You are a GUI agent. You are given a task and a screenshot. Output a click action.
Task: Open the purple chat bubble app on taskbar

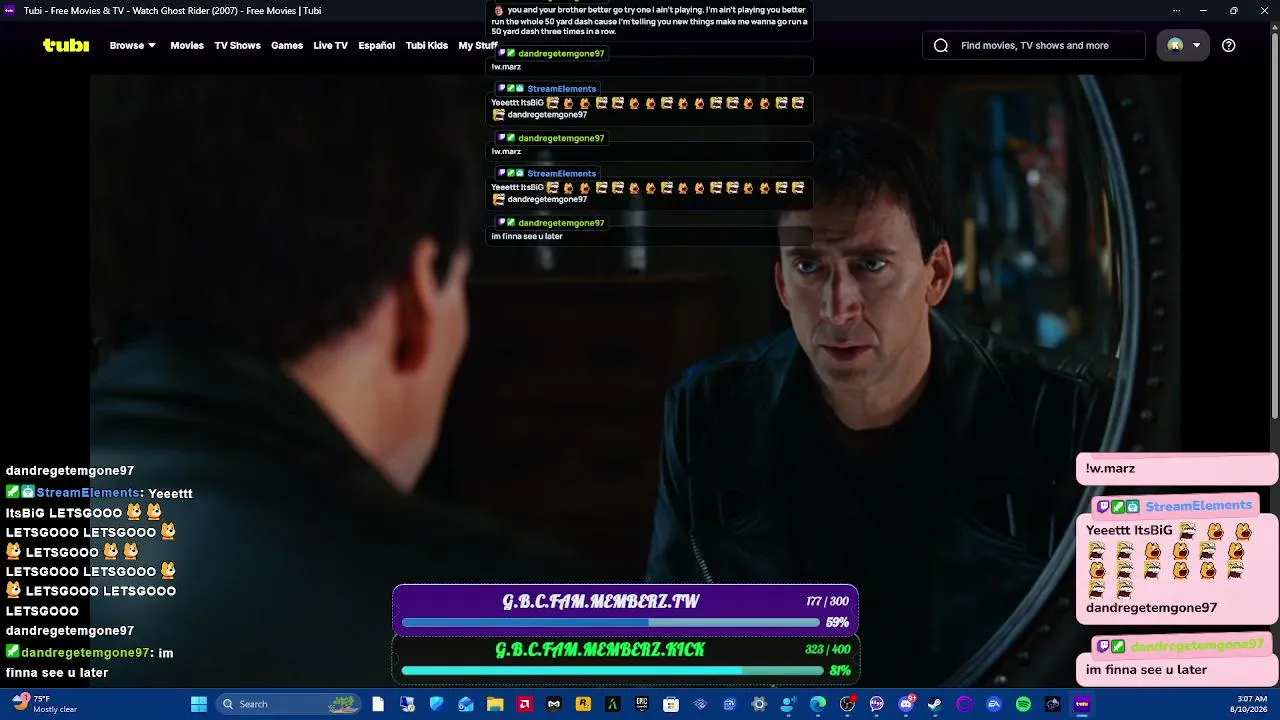(877, 704)
